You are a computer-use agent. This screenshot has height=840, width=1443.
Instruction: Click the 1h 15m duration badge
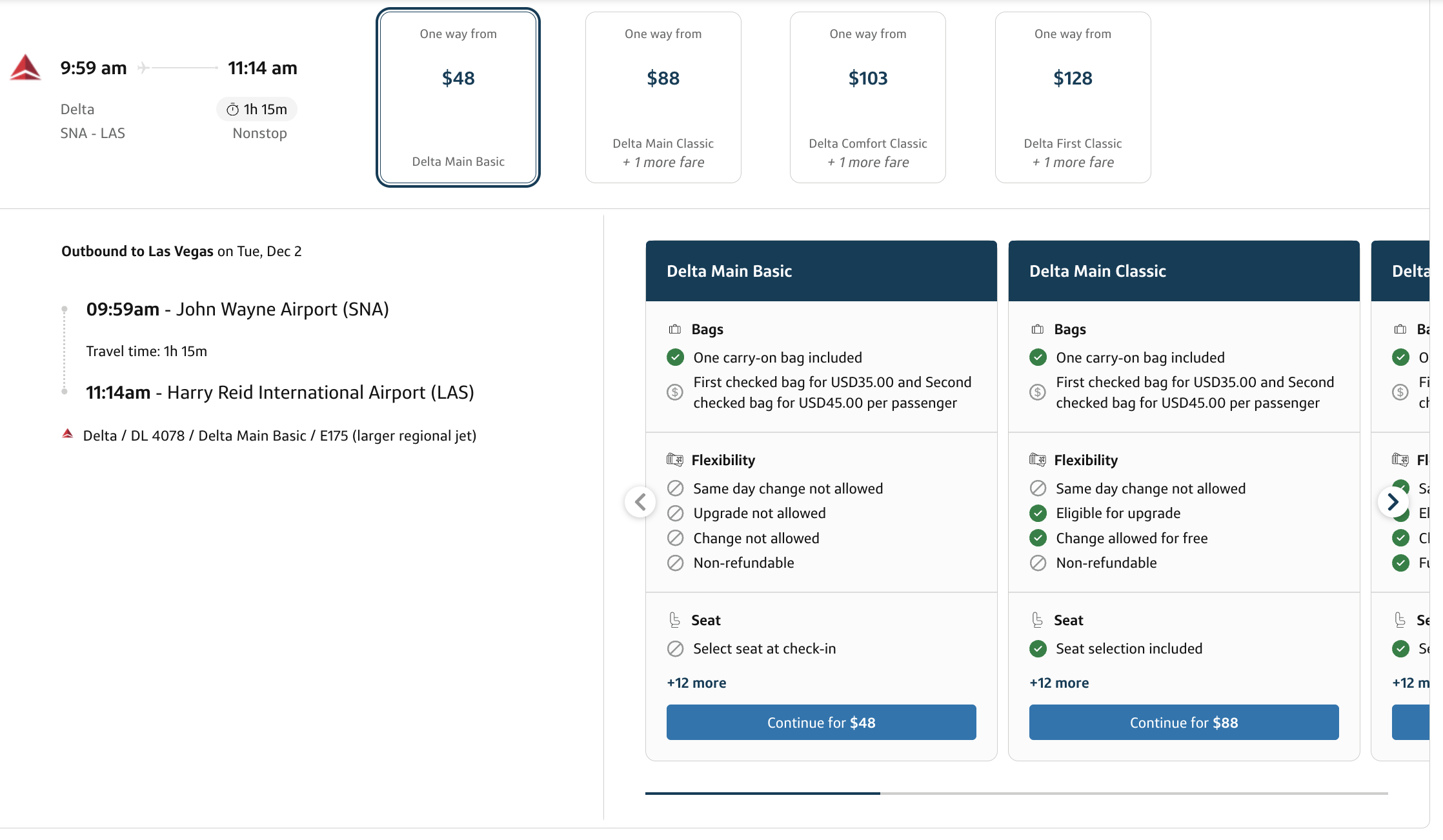(257, 110)
